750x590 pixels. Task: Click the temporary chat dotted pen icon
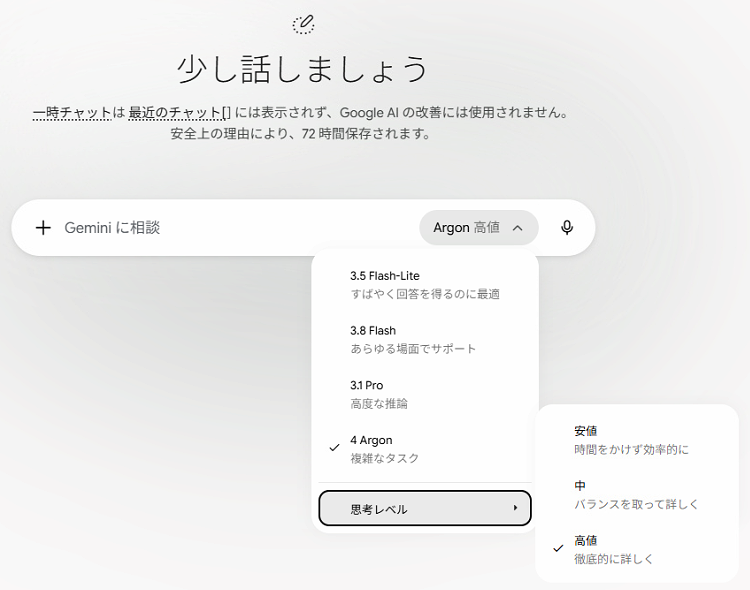pos(303,24)
